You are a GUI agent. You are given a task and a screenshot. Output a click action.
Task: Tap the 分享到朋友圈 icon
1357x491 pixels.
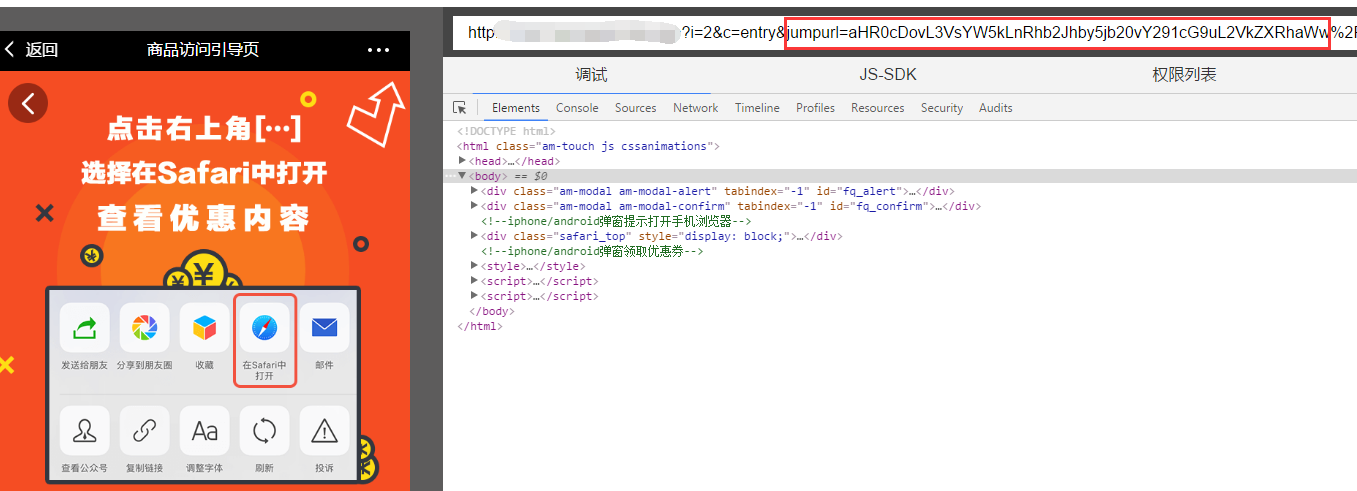(x=145, y=328)
